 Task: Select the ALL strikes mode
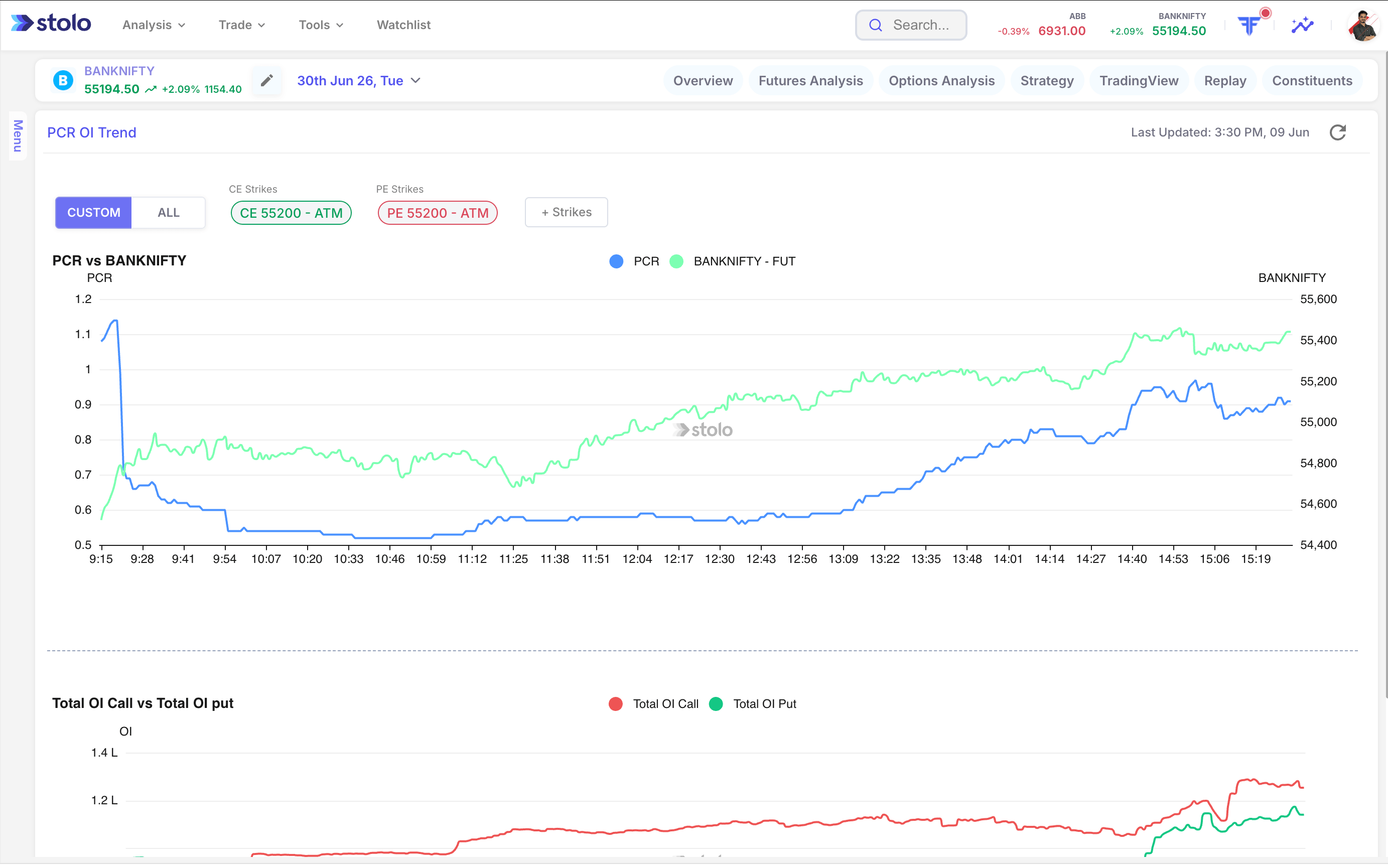168,212
